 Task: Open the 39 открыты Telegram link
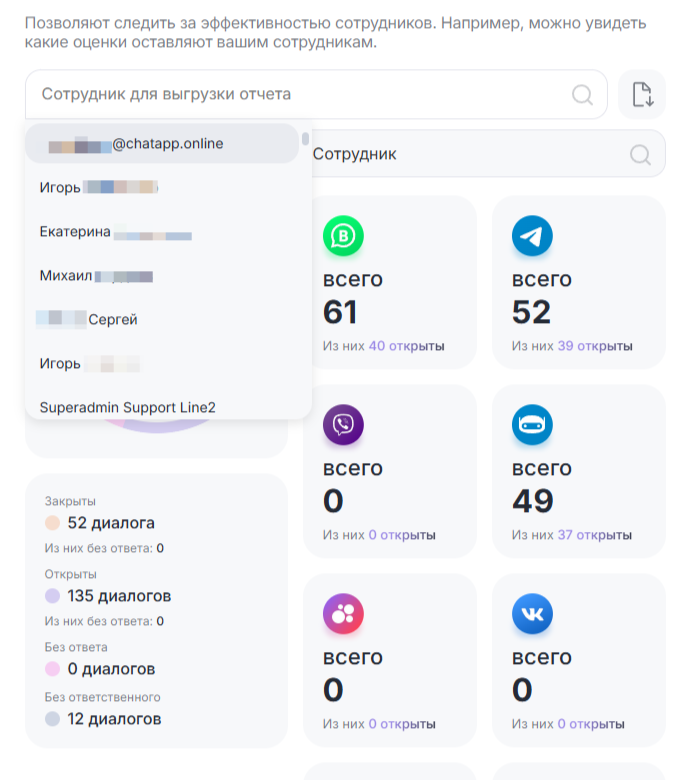coord(595,346)
